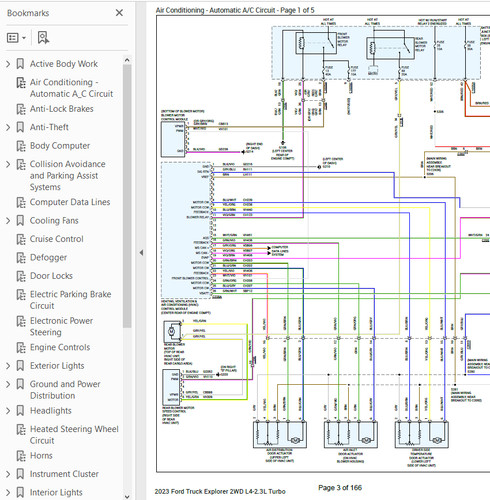The height and width of the screenshot is (500, 490).
Task: Expand the Cooling Fans bookmark
Action: click(x=8, y=221)
